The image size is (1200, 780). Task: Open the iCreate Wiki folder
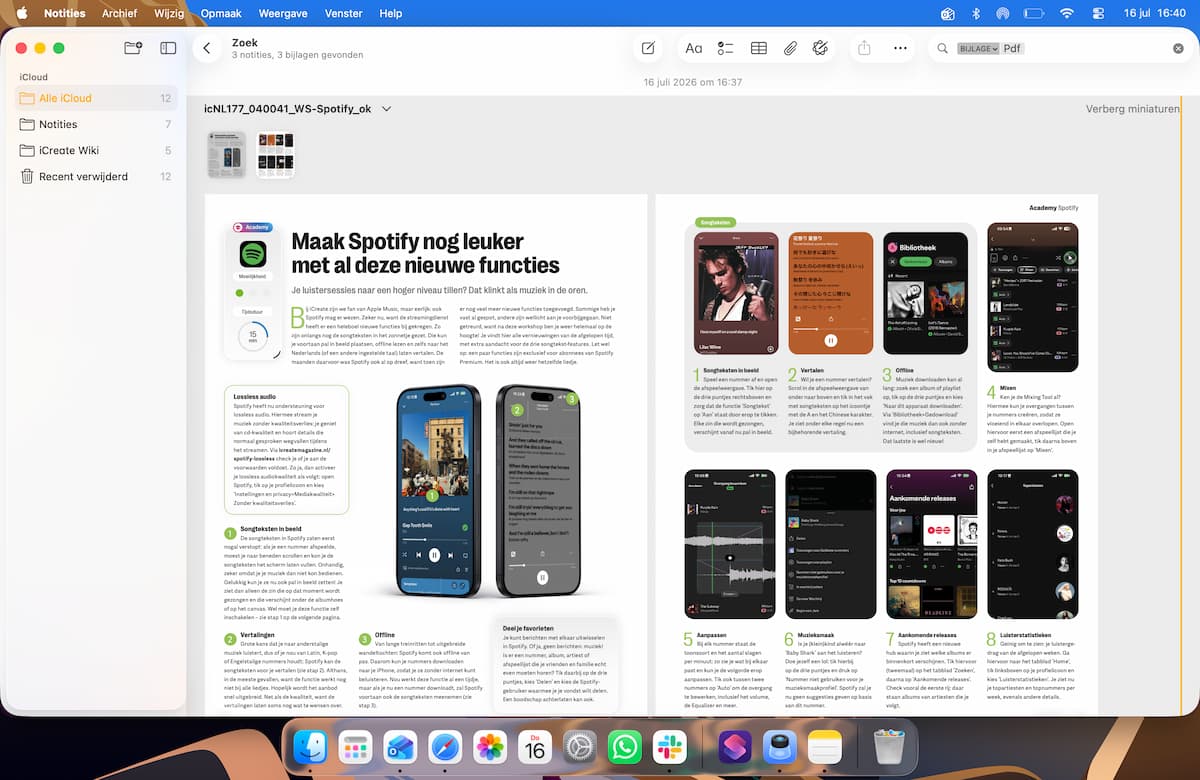click(96, 150)
